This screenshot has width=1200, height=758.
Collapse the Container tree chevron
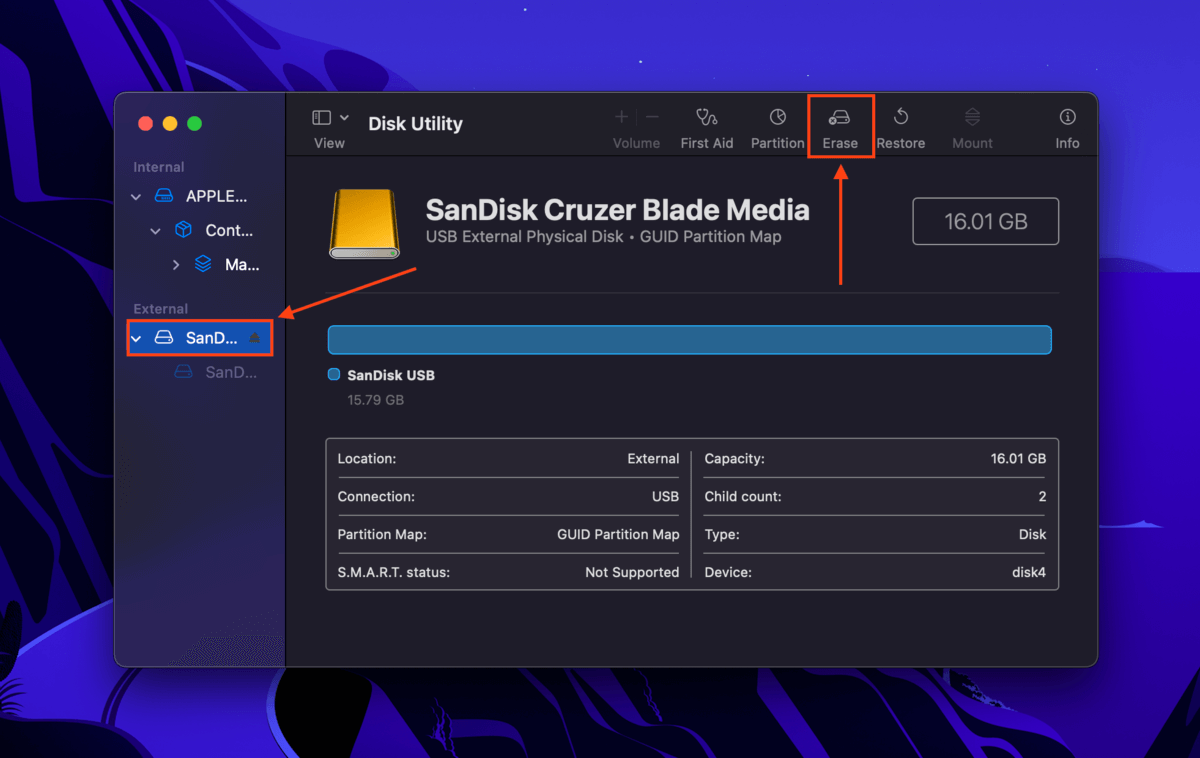tap(156, 231)
